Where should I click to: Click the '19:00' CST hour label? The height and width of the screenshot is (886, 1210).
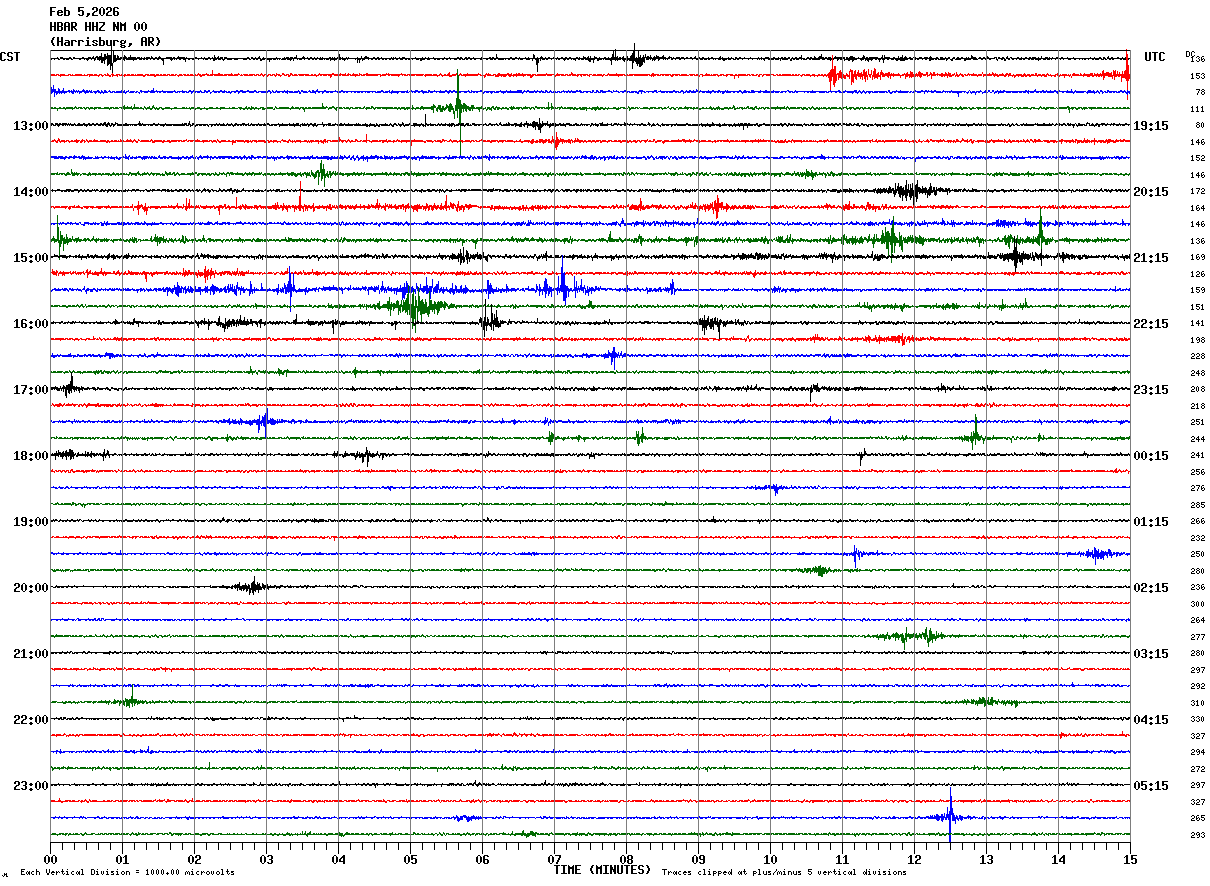(30, 522)
